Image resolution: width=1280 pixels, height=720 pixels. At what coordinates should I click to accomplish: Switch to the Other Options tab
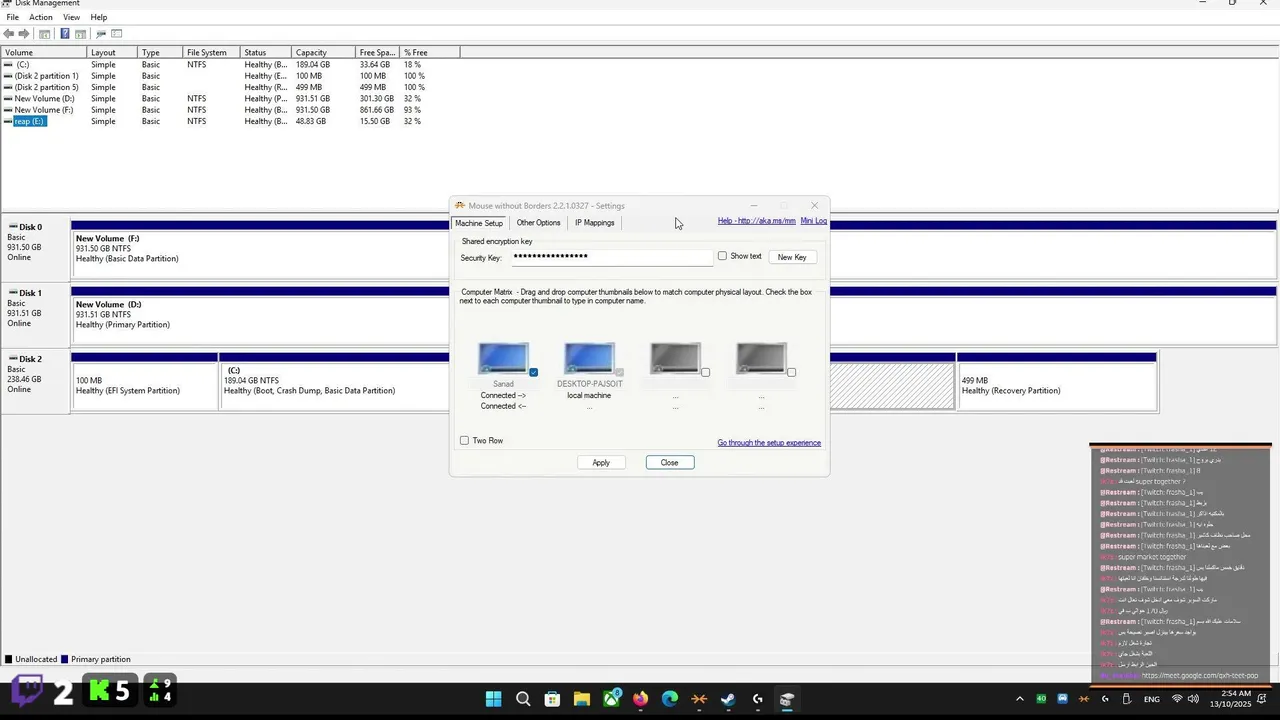click(538, 223)
